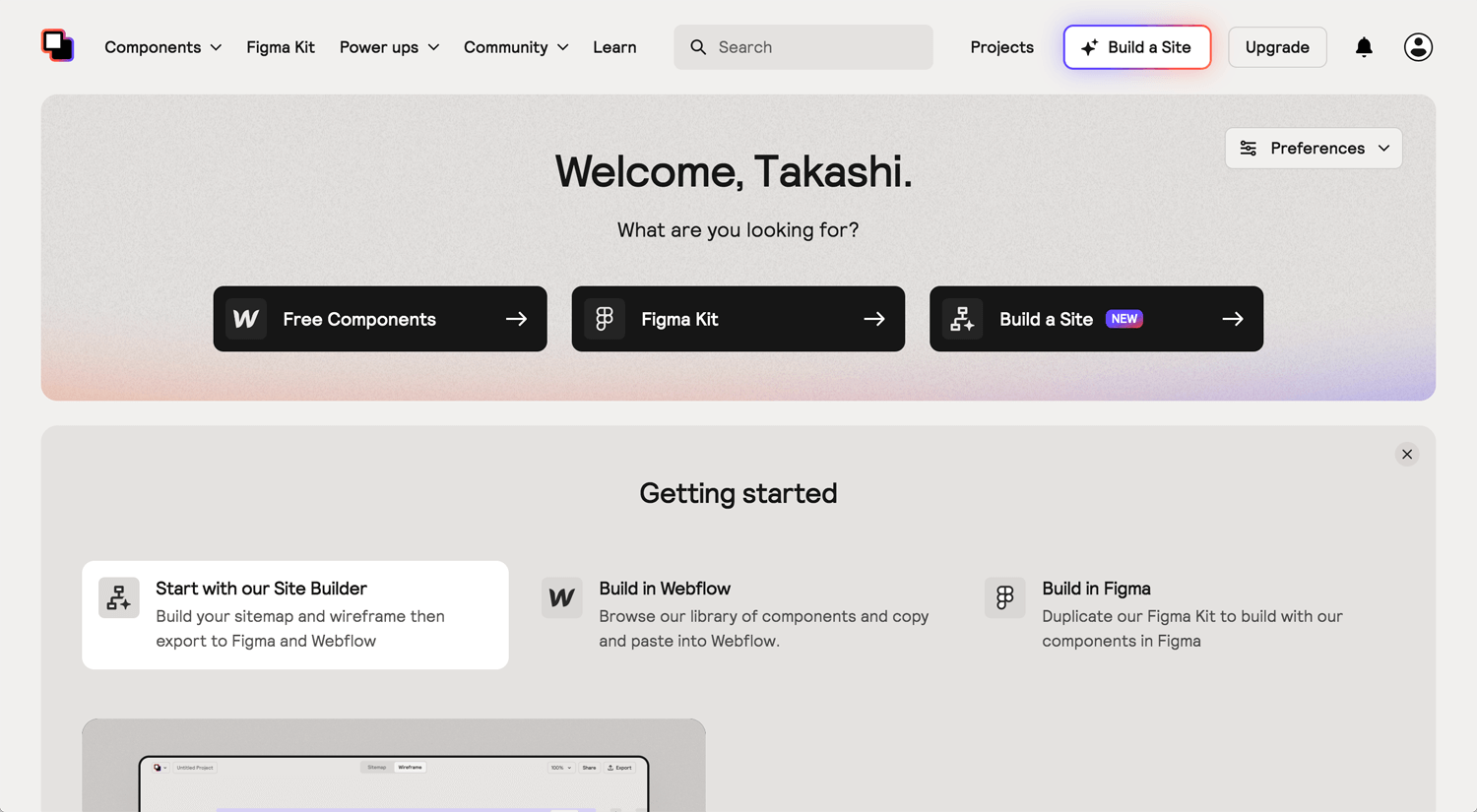Click the 'What are you looking for?' text
Image resolution: width=1477 pixels, height=812 pixels.
(x=738, y=229)
